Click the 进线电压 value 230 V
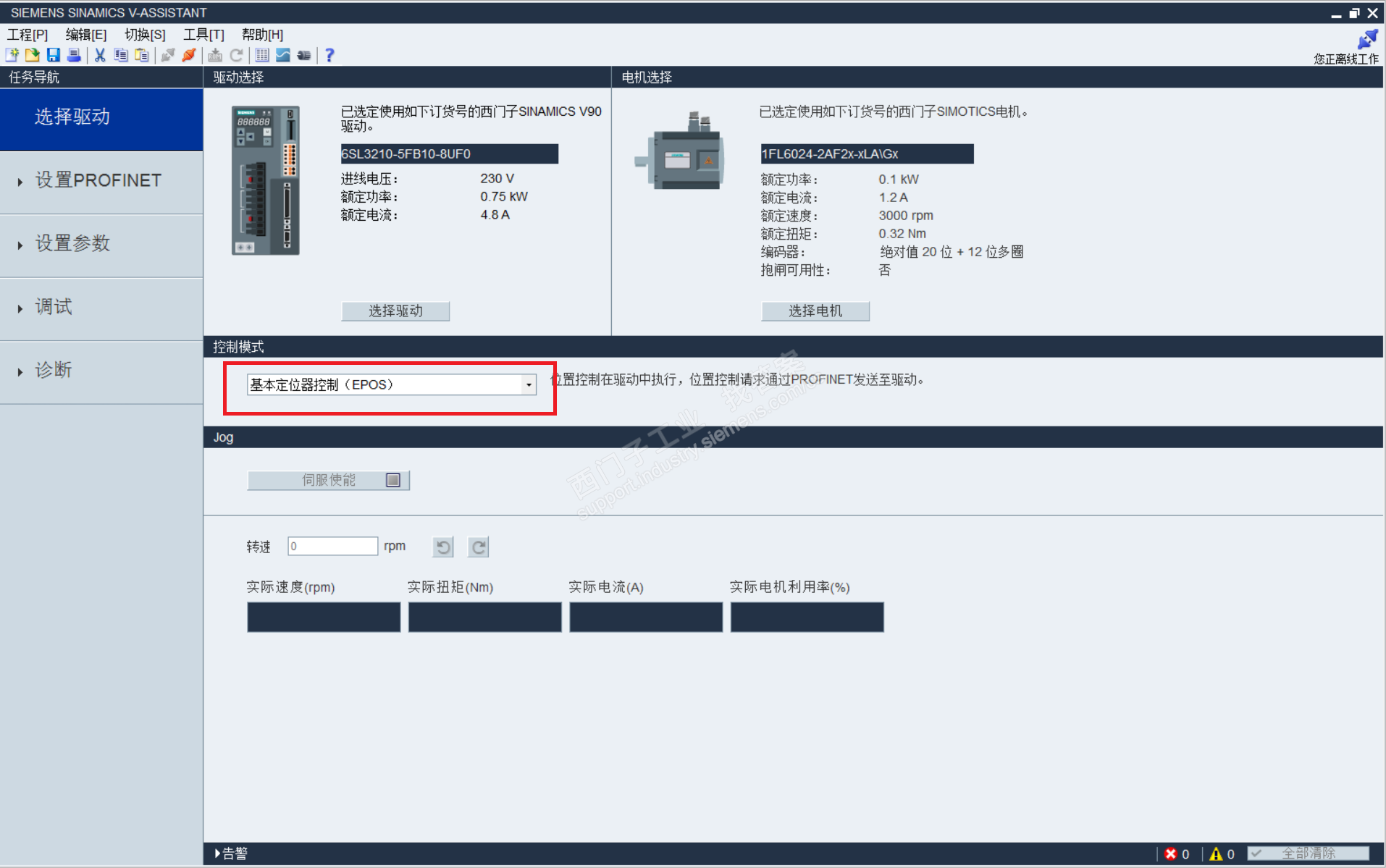 pos(497,179)
